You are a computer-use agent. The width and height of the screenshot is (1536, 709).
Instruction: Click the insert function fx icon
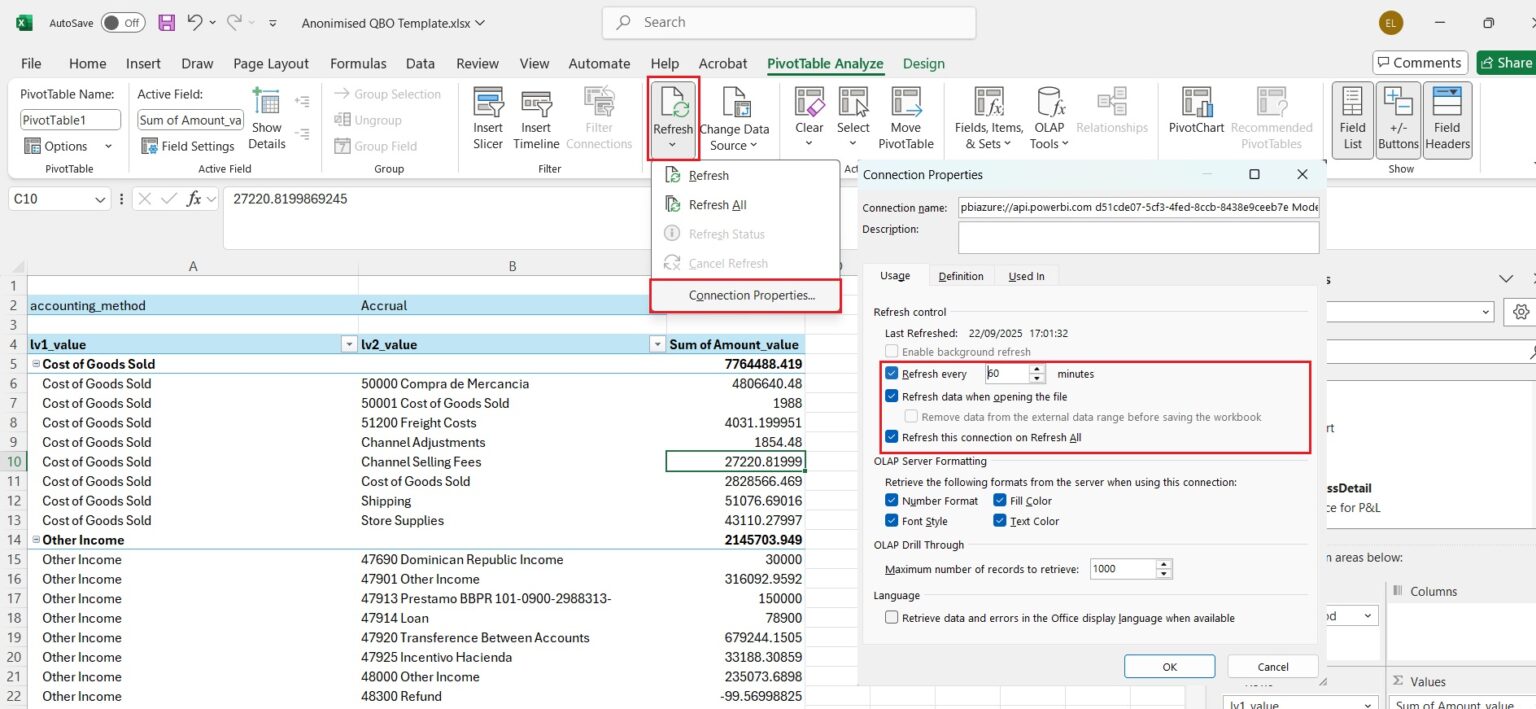point(195,199)
